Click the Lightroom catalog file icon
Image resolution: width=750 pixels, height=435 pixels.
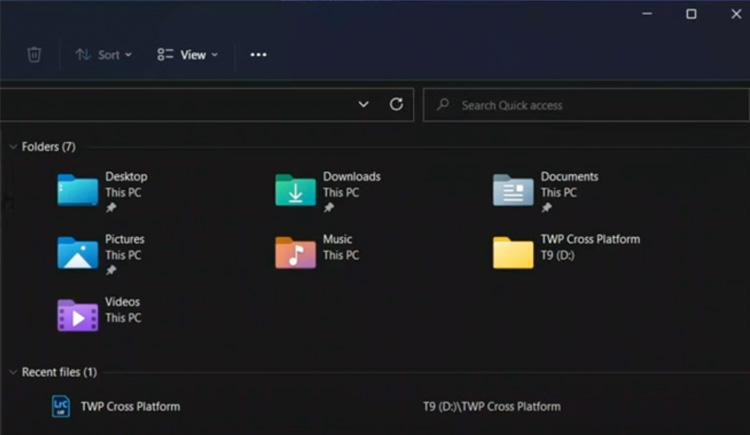coord(61,406)
